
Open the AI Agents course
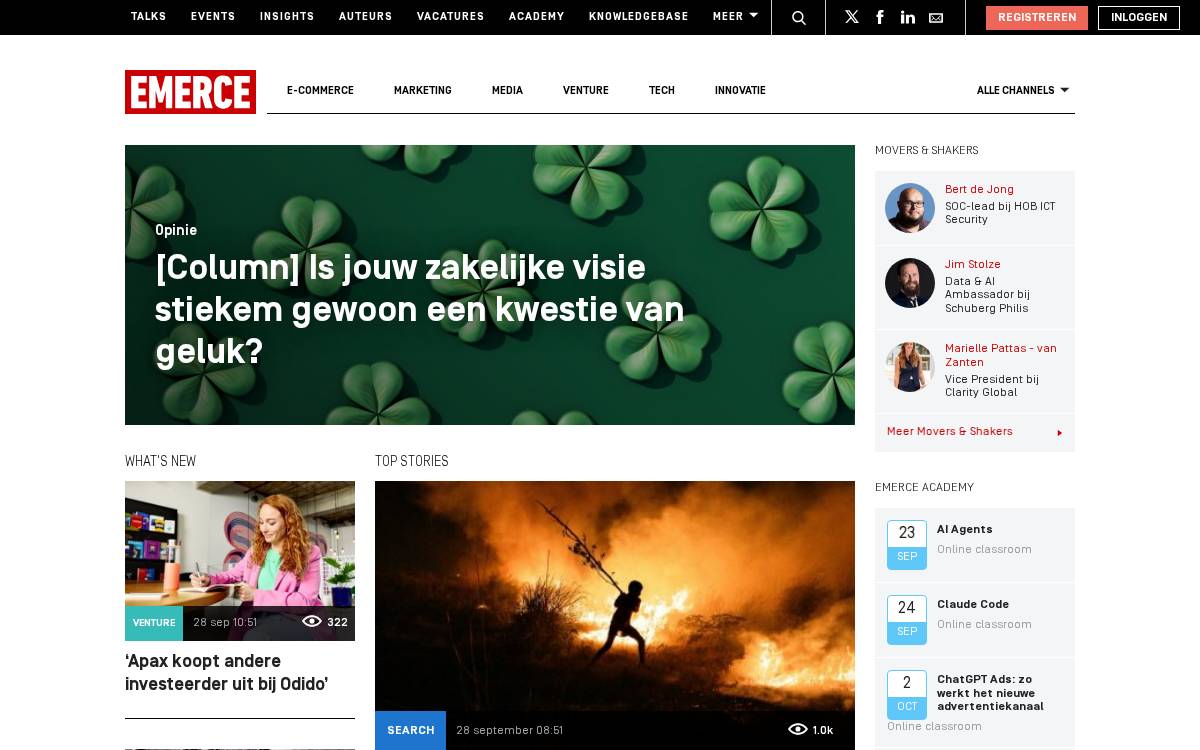pyautogui.click(x=965, y=530)
